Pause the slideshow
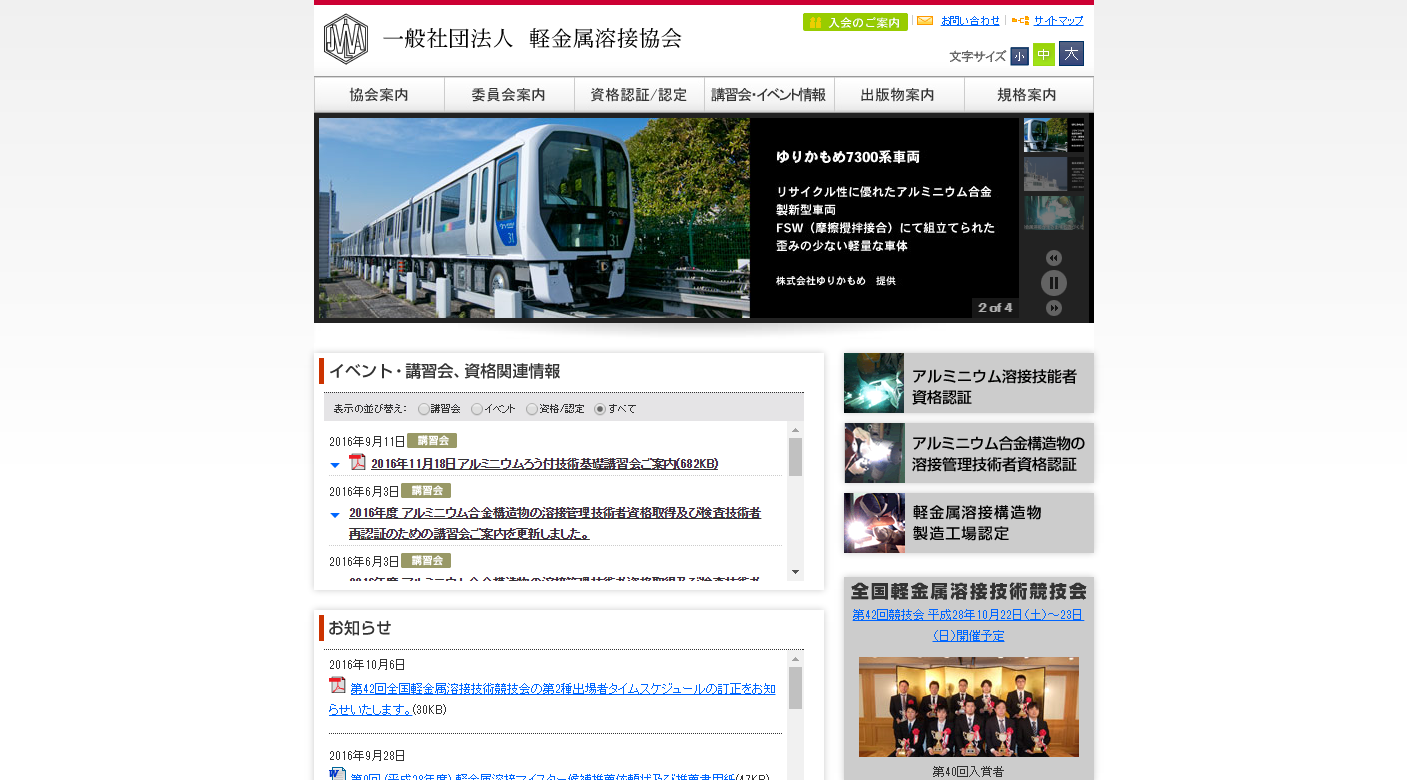The width and height of the screenshot is (1407, 780). coord(1054,283)
